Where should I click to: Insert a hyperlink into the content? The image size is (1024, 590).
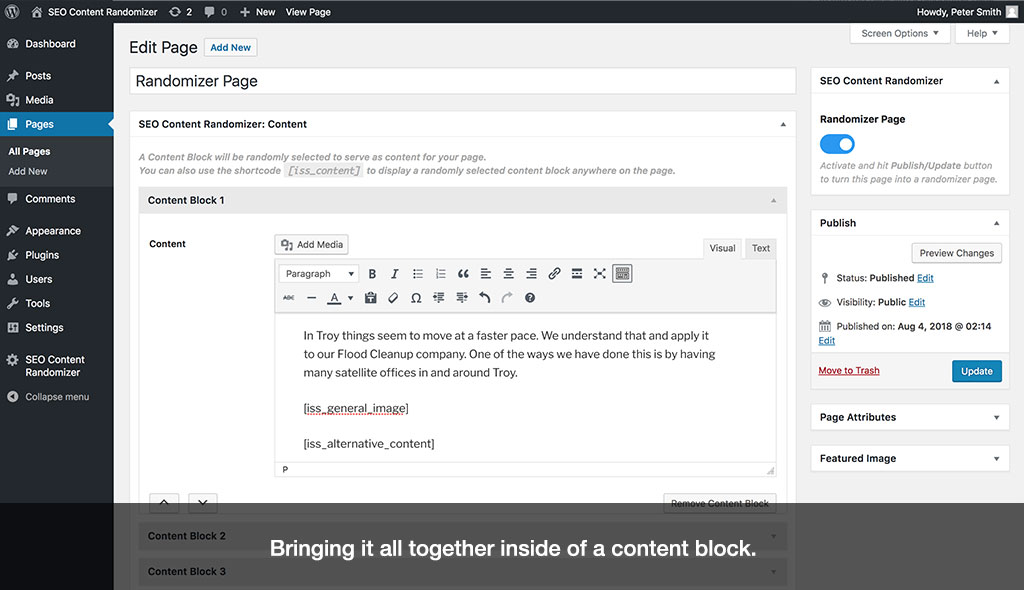point(555,273)
